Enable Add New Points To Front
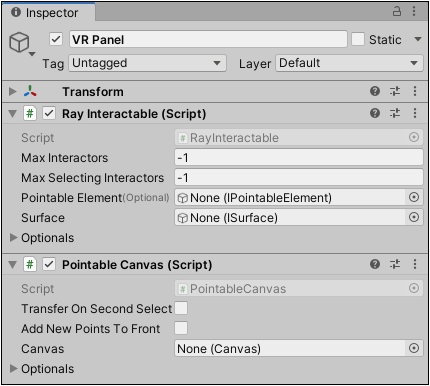The width and height of the screenshot is (430, 386). (x=181, y=328)
